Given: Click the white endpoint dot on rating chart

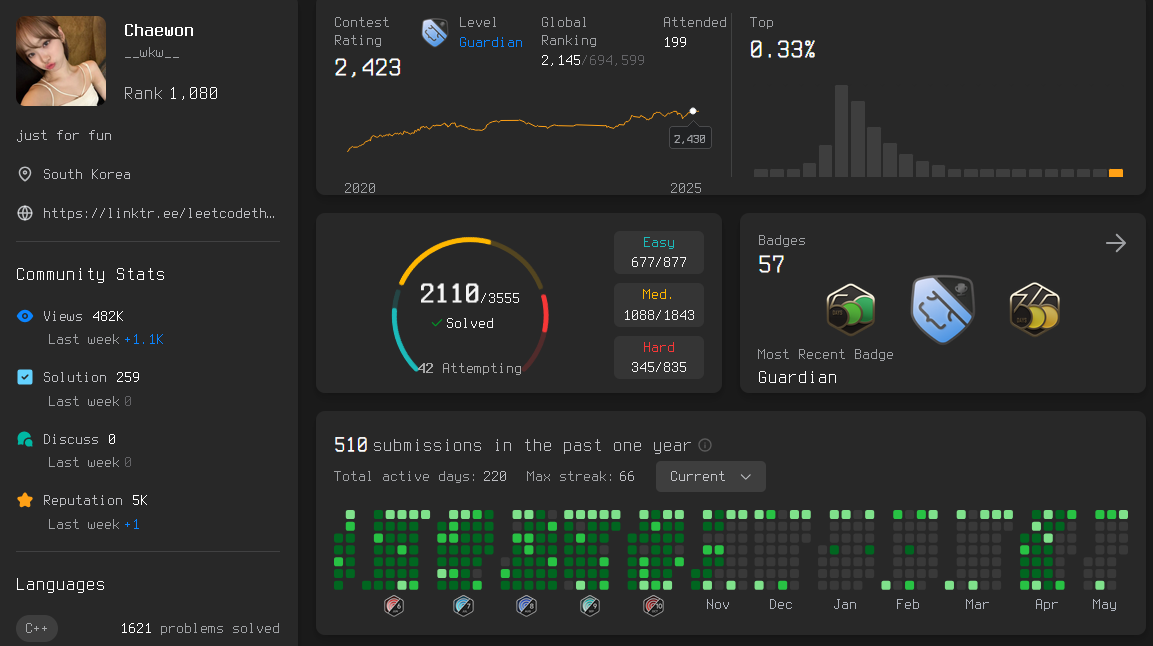Looking at the screenshot, I should 693,112.
